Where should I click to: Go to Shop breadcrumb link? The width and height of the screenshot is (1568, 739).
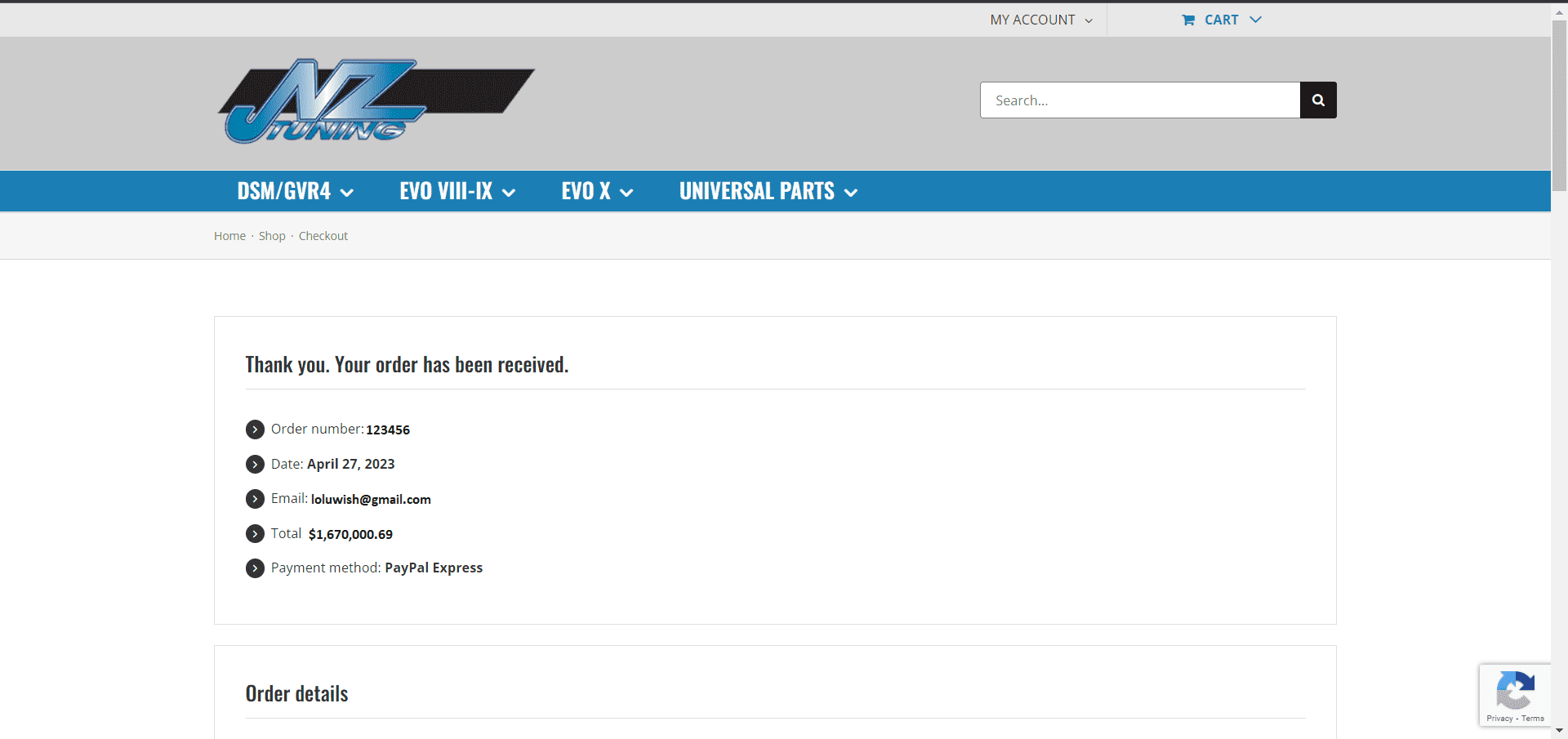click(272, 236)
